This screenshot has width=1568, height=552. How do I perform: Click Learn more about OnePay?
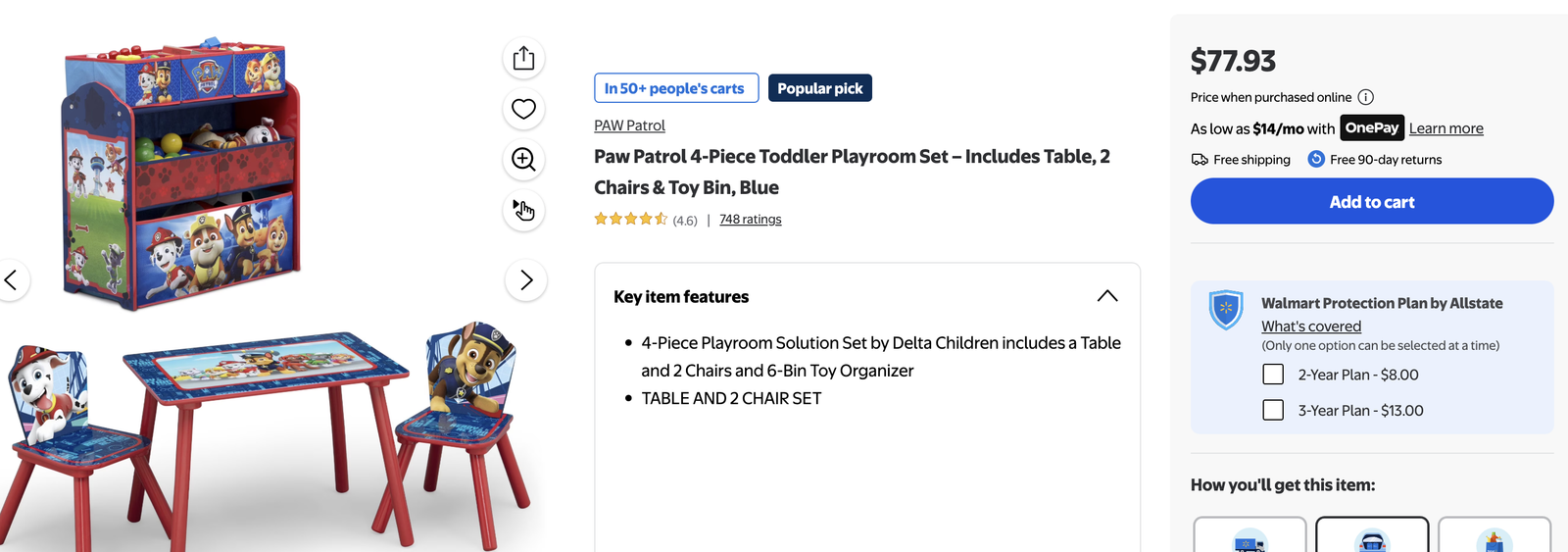1445,128
